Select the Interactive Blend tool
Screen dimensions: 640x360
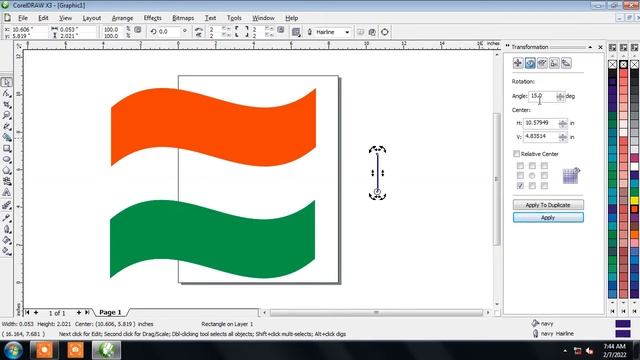click(7, 206)
